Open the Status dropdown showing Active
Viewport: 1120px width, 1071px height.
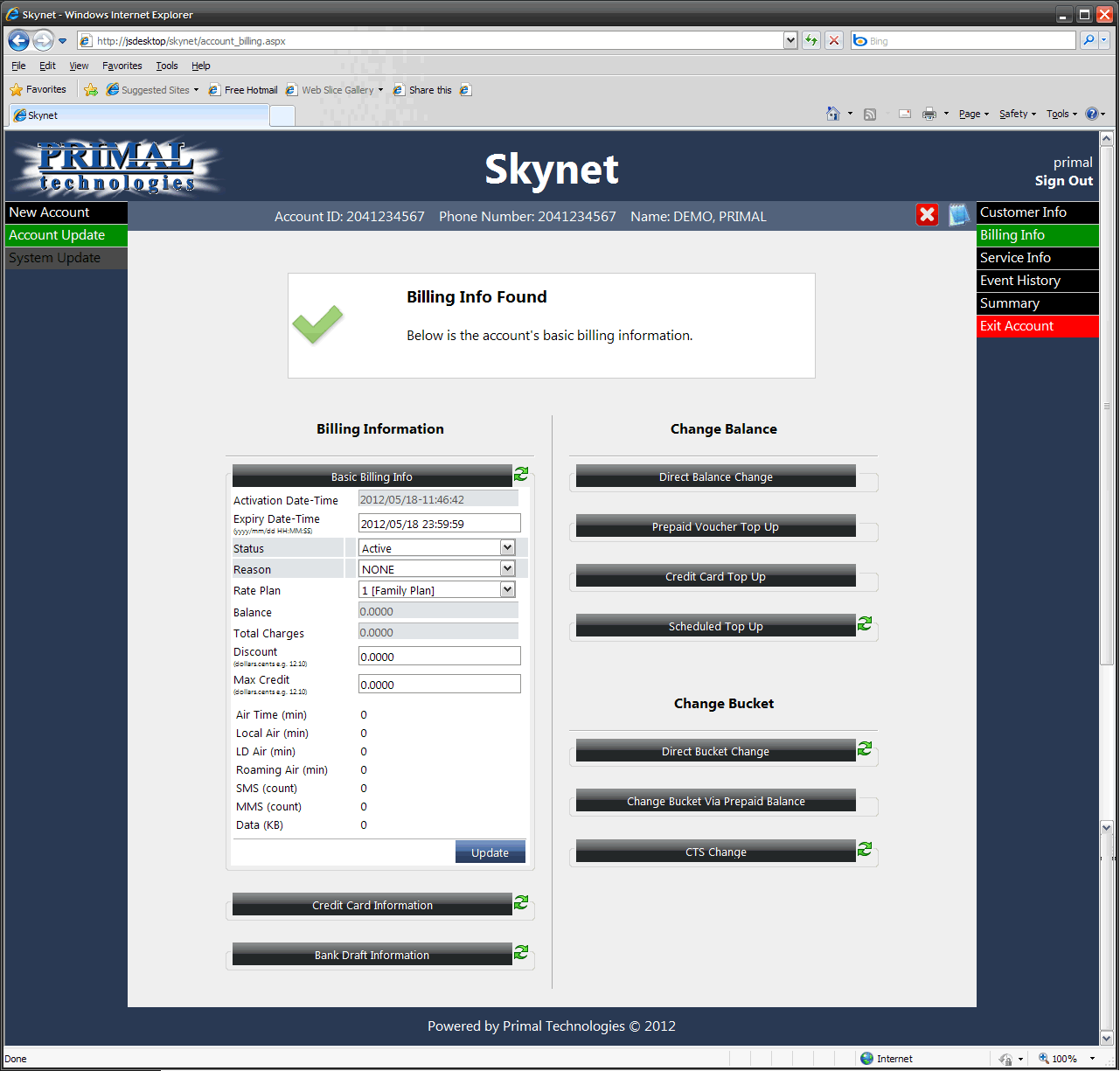(x=507, y=547)
